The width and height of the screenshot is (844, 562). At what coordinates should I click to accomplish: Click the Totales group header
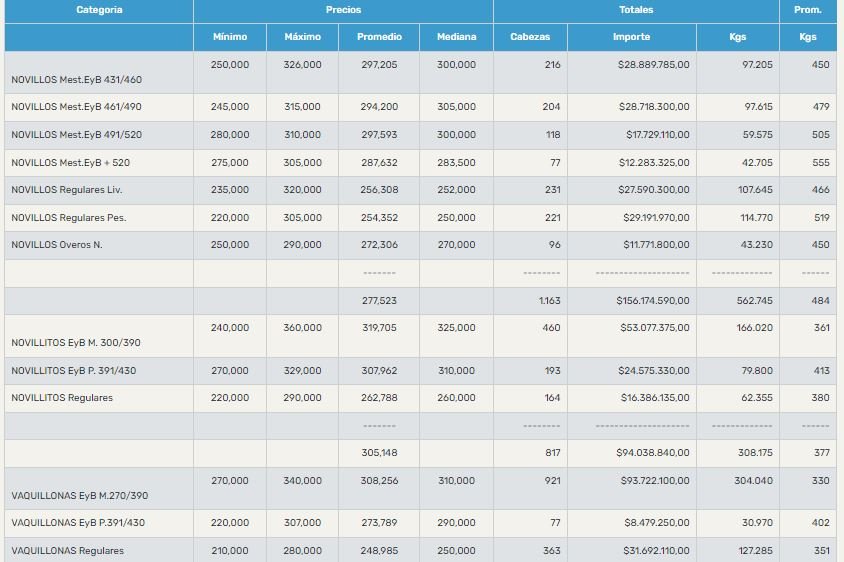(636, 10)
